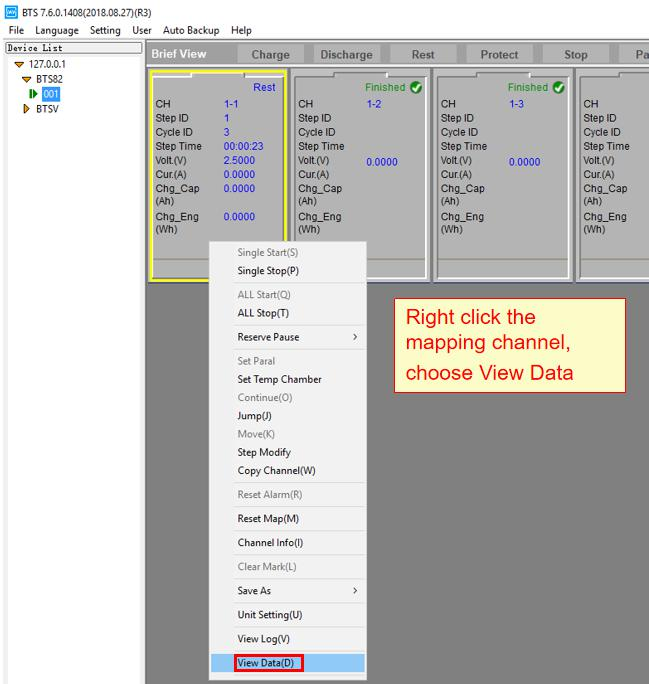This screenshot has width=649, height=684.
Task: Select the channel 1-3 card
Action: pos(502,174)
